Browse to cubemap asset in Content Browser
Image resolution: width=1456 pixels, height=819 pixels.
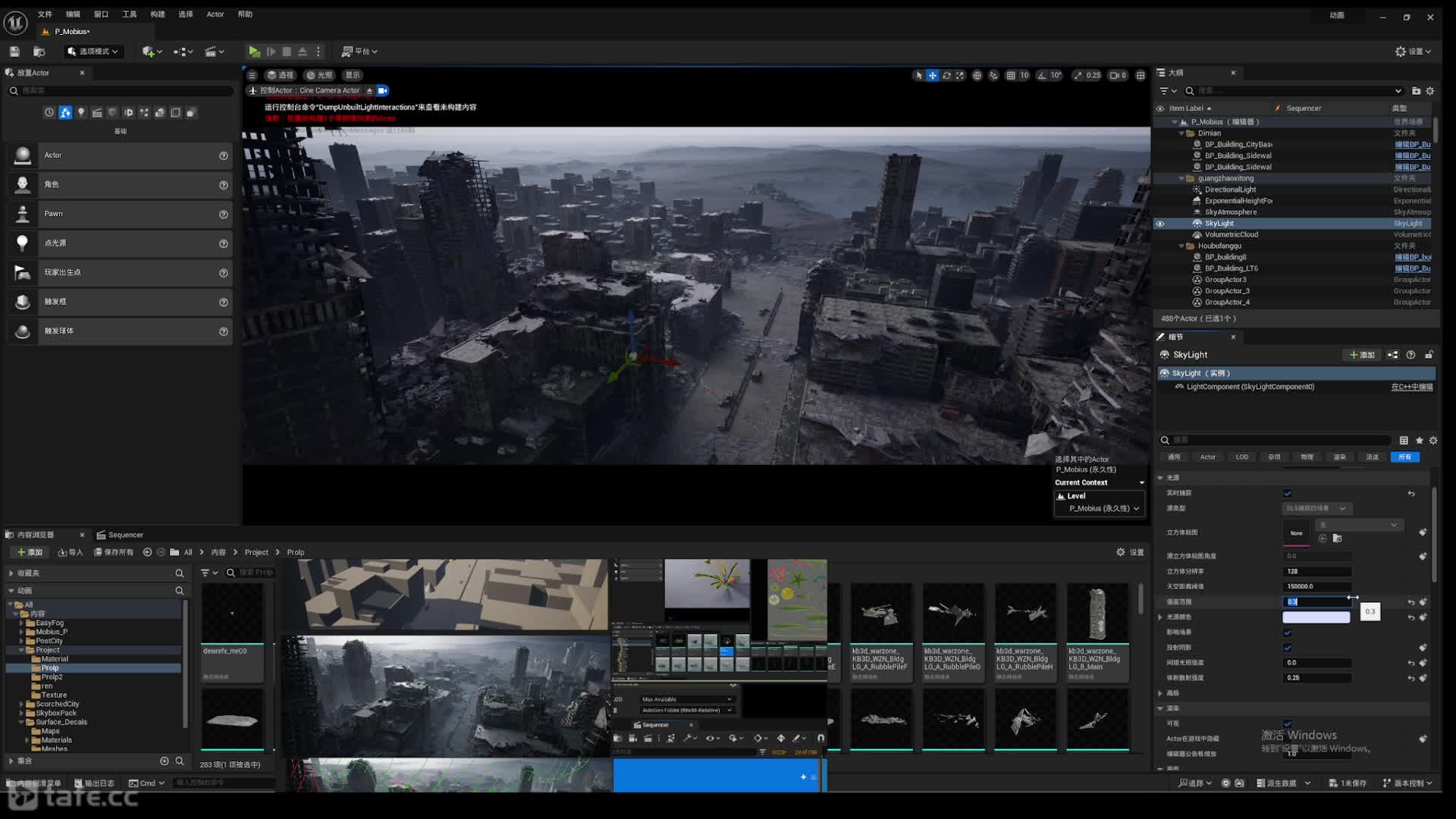point(1337,539)
